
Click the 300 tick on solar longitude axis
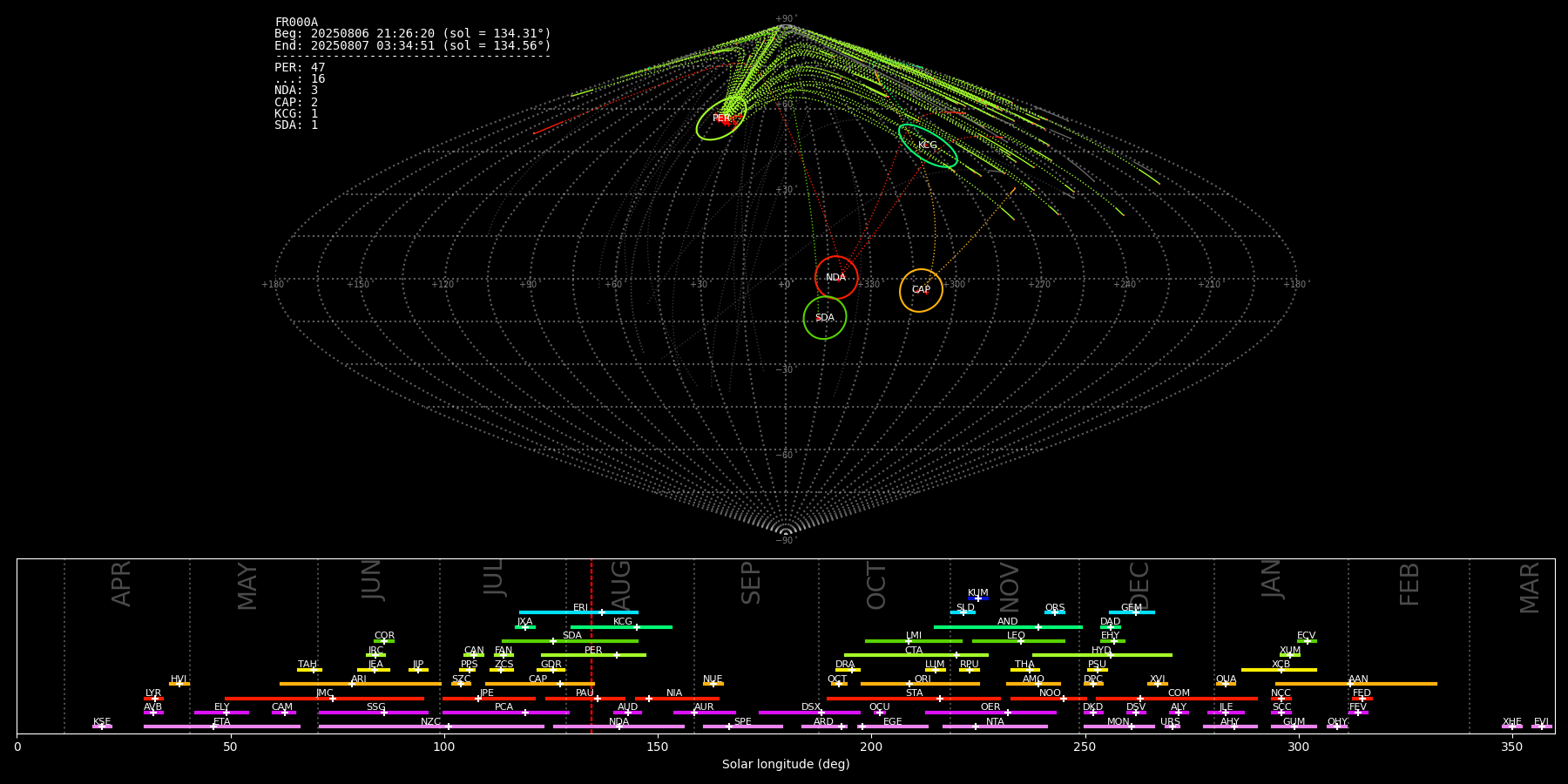tap(1298, 747)
